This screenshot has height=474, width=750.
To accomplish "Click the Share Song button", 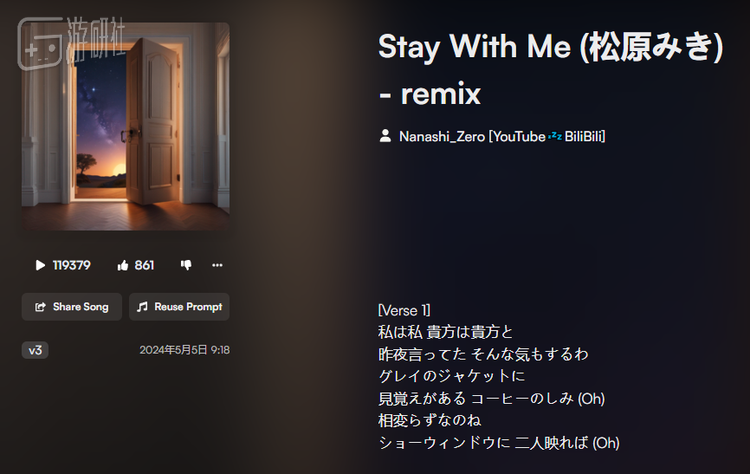I will pos(72,307).
